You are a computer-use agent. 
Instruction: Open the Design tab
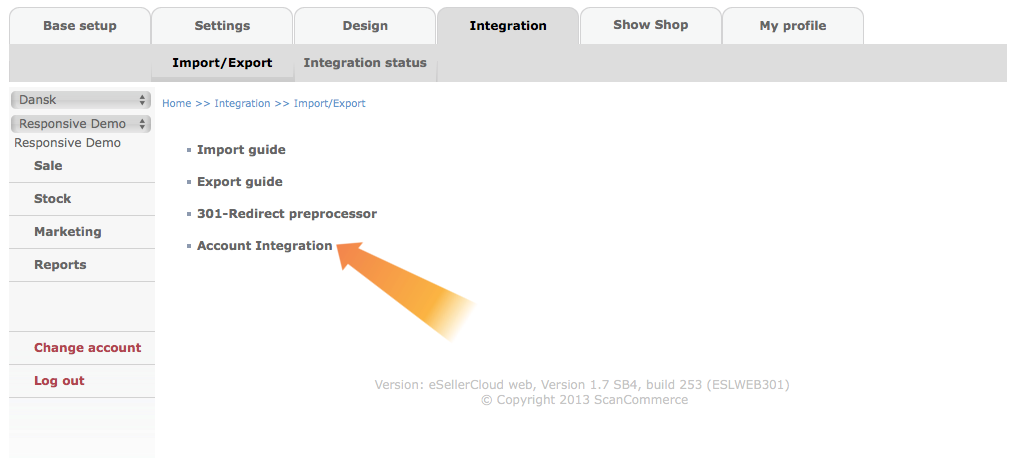pos(365,26)
